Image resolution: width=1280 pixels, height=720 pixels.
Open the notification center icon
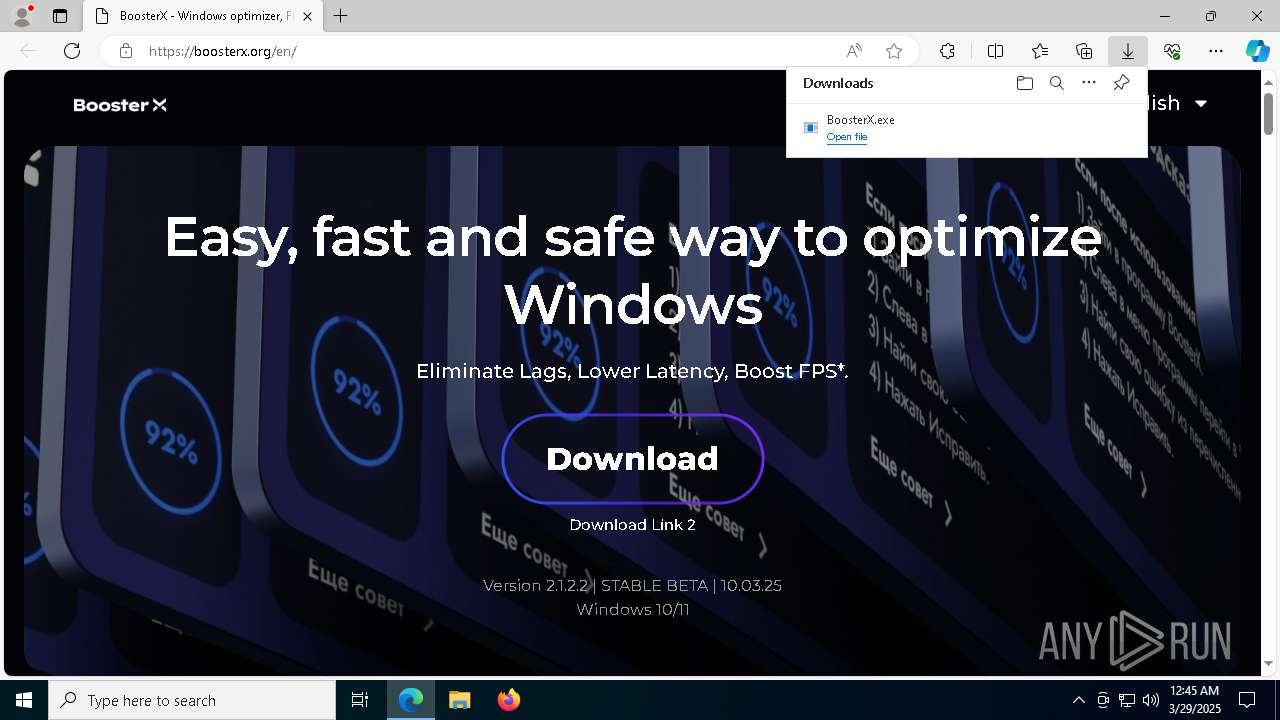point(1248,700)
